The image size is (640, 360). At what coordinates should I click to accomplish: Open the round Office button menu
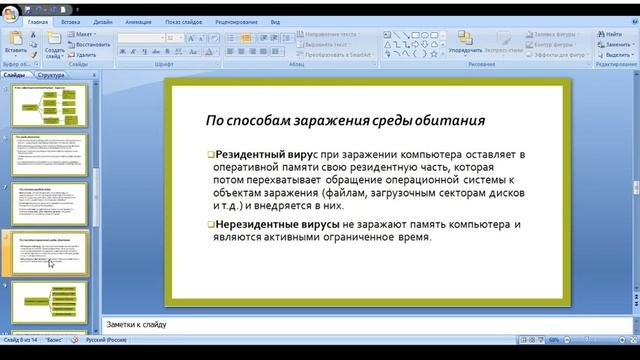coord(10,14)
